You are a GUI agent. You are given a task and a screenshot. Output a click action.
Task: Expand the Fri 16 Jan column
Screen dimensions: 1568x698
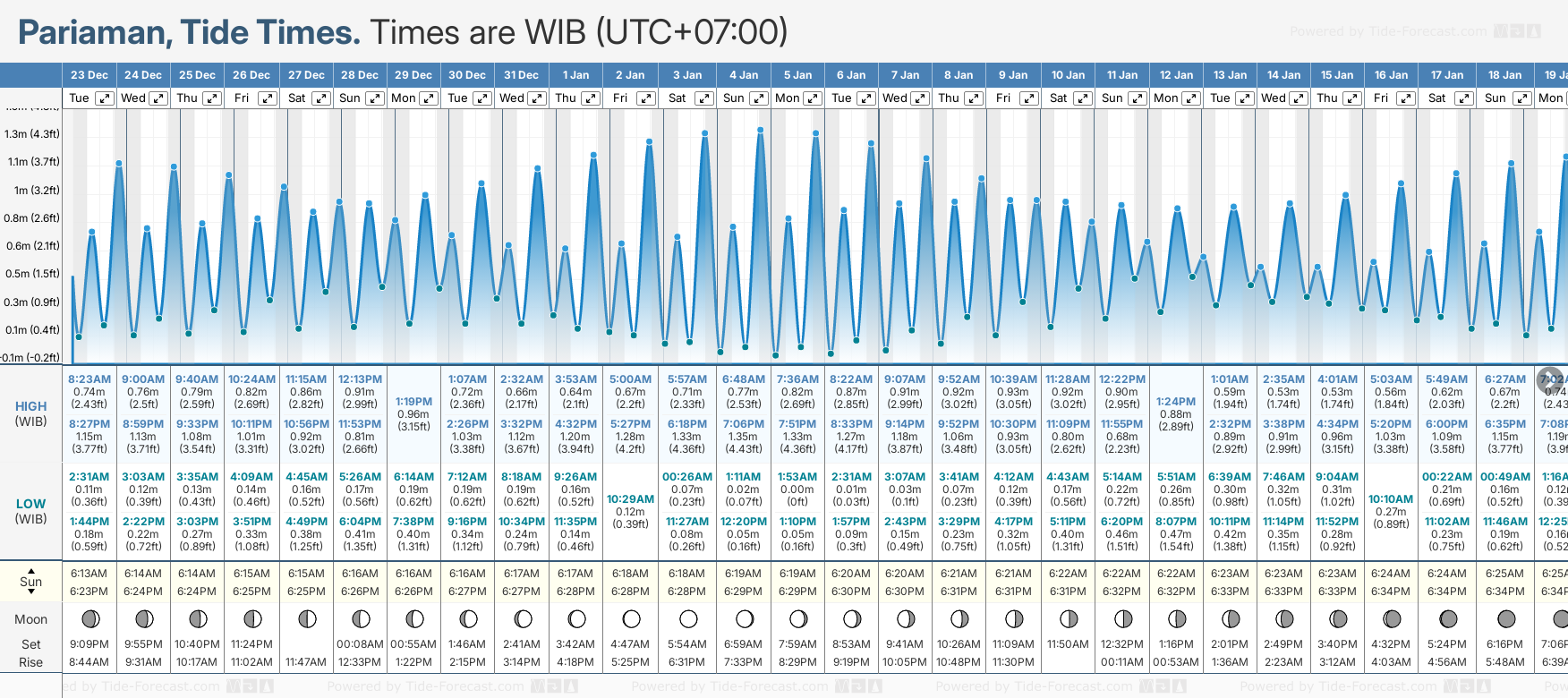click(x=1406, y=98)
